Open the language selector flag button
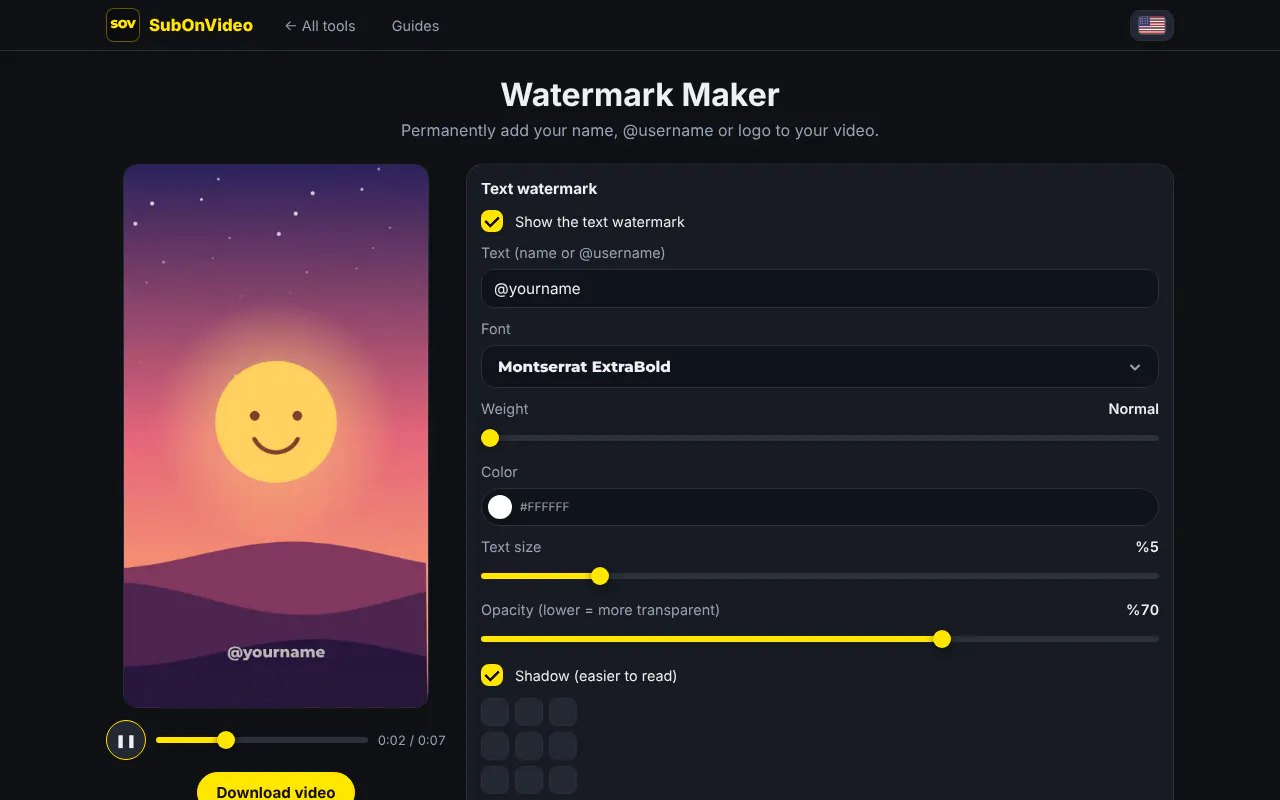Screen dimensions: 1280x800 [x=1152, y=25]
